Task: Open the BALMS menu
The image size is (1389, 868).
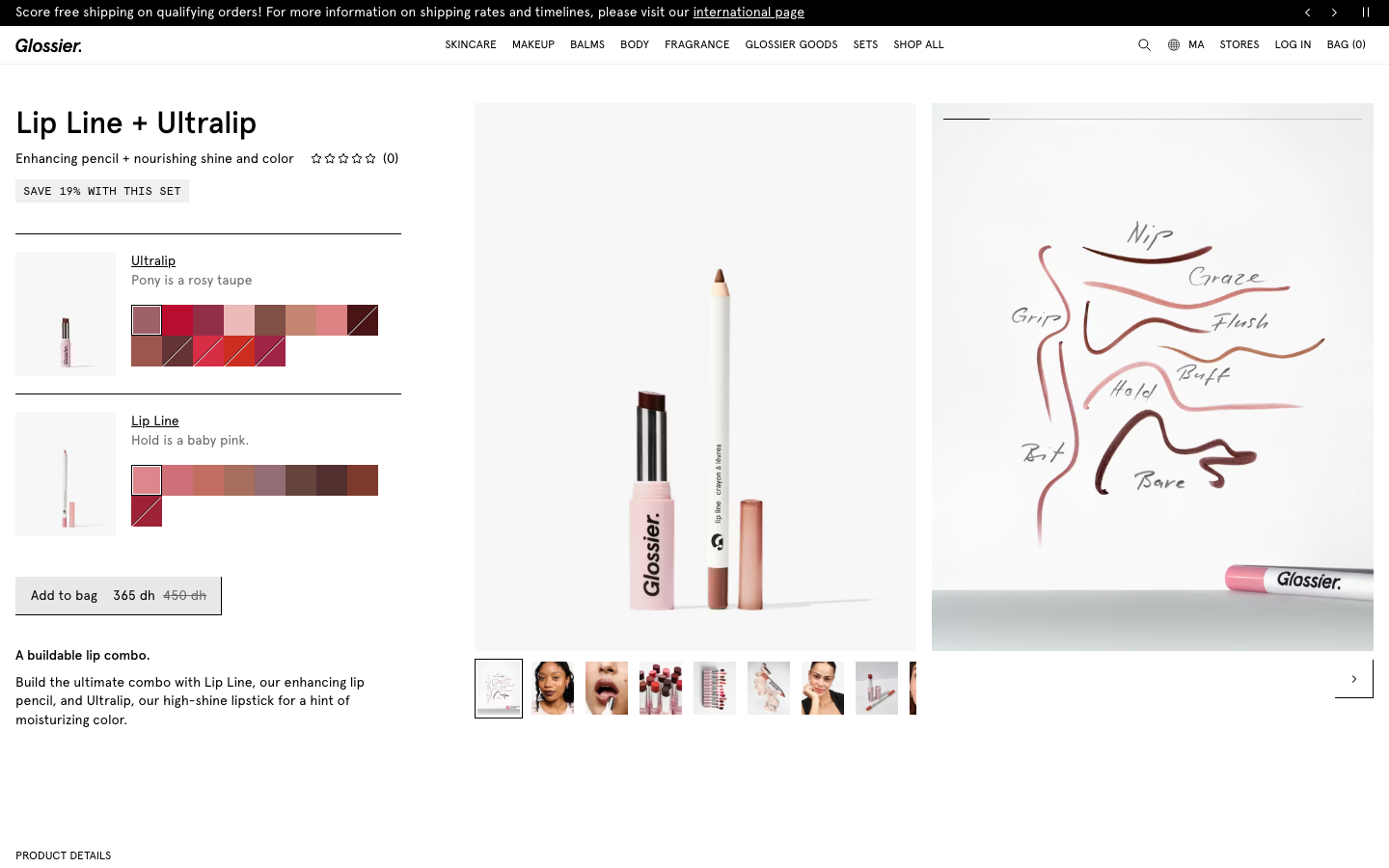Action: 587,44
